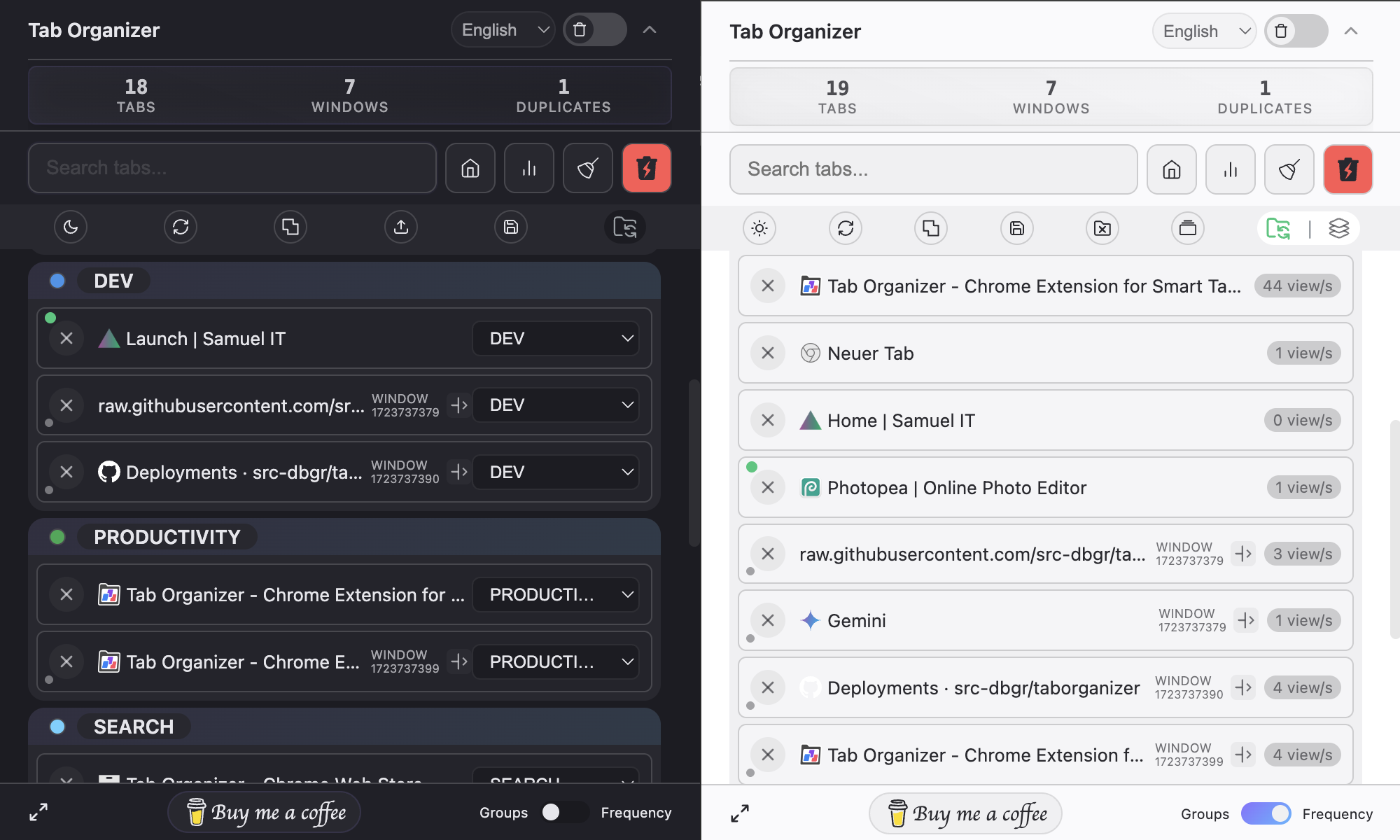The image size is (1400, 840).
Task: Click duplicate copy icon in dark panel
Action: click(x=290, y=227)
